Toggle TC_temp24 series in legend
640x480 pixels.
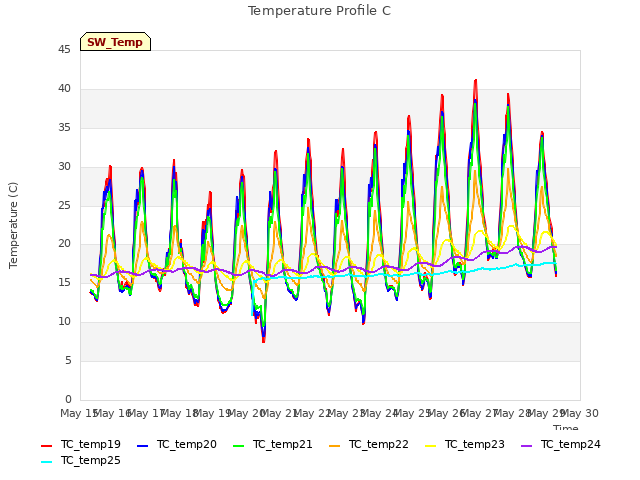pos(561,444)
